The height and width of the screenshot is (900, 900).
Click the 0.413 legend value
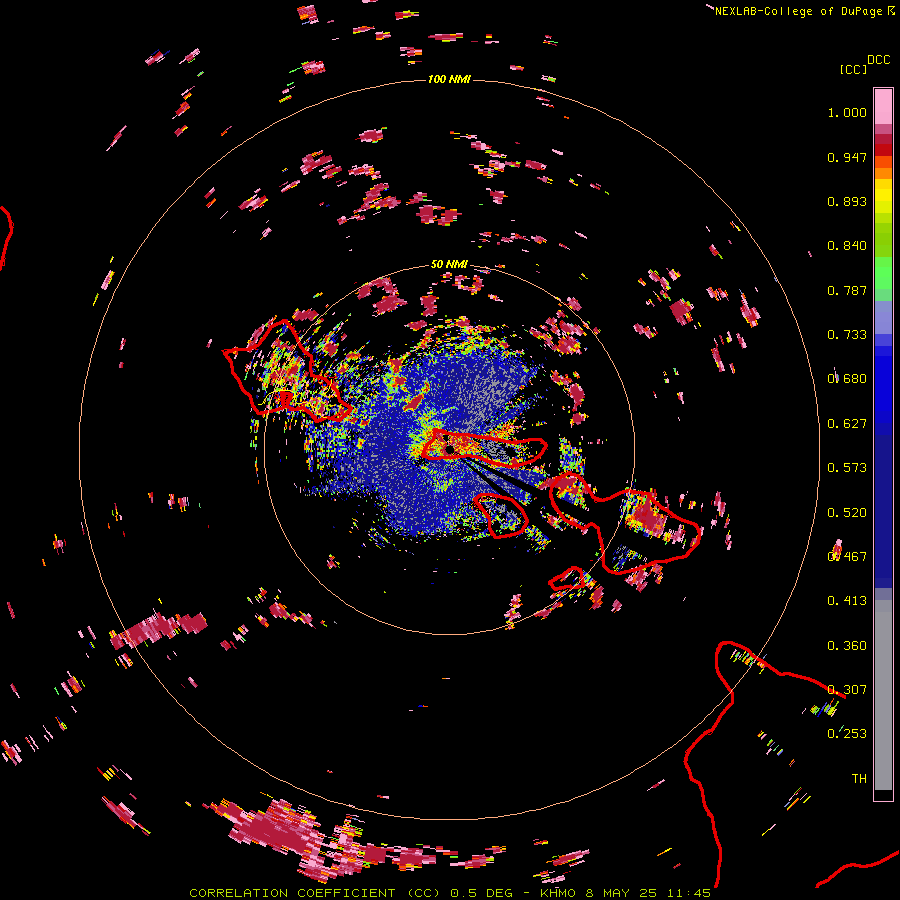click(847, 601)
